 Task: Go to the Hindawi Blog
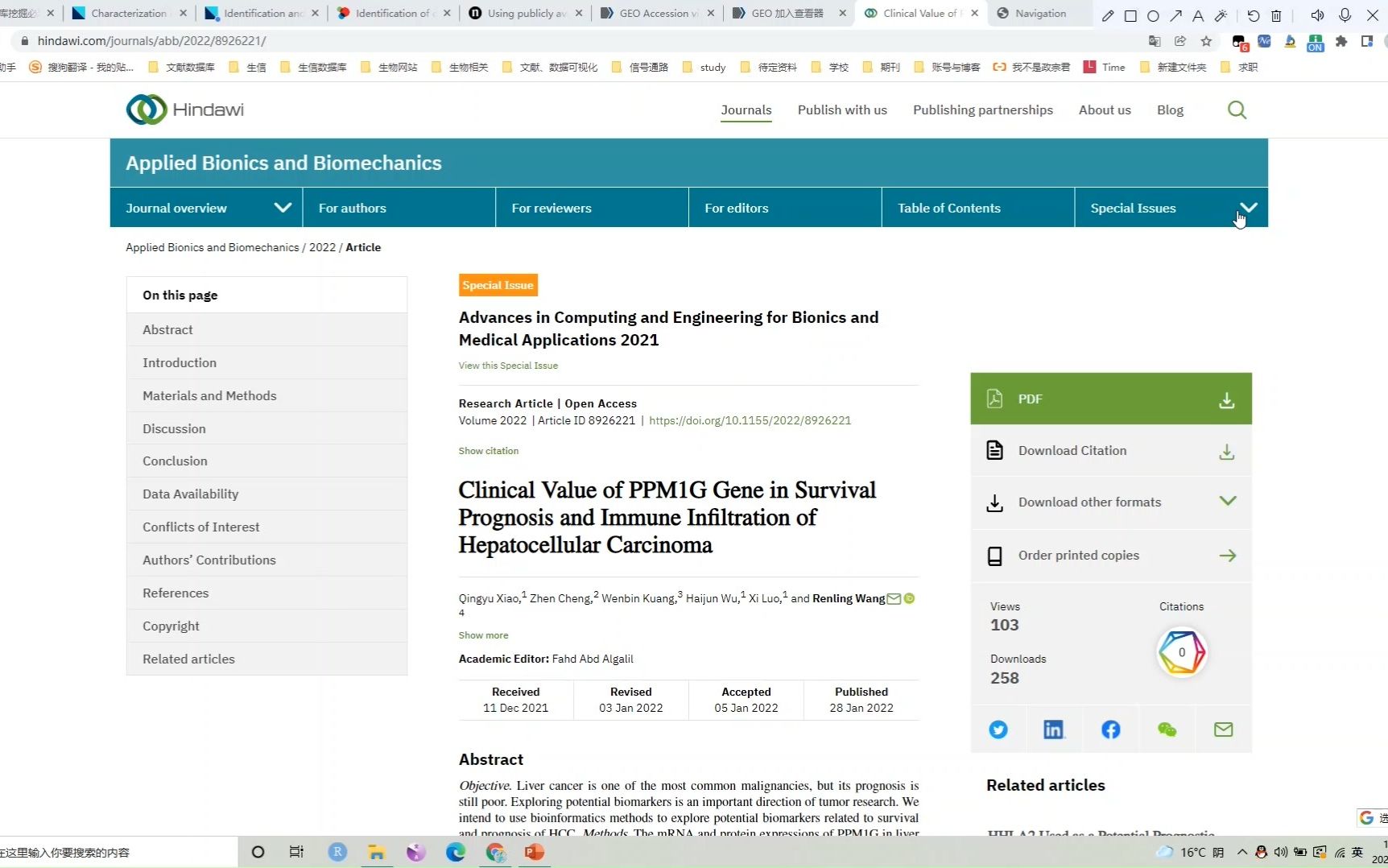(1170, 110)
